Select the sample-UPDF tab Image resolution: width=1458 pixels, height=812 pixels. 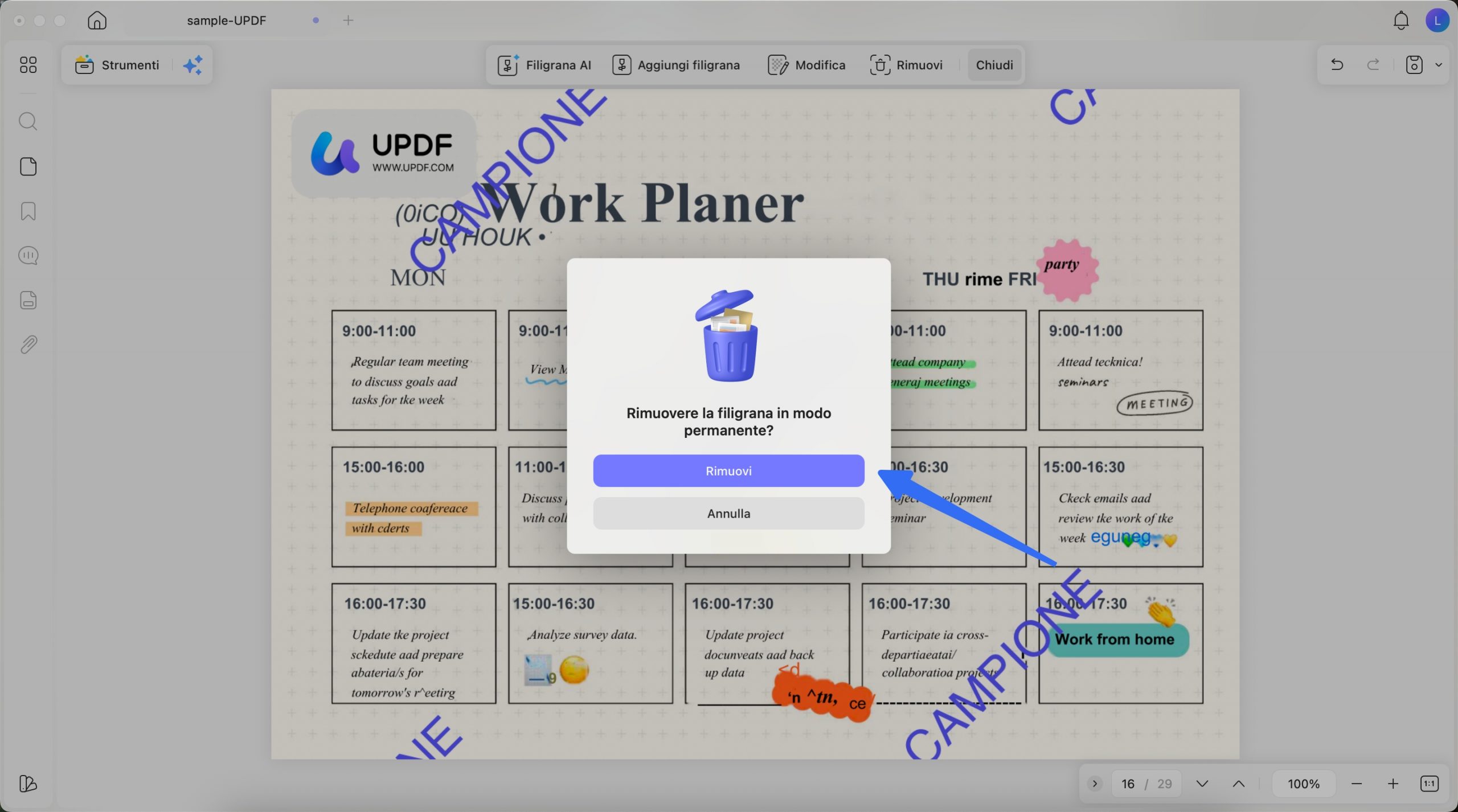[226, 20]
